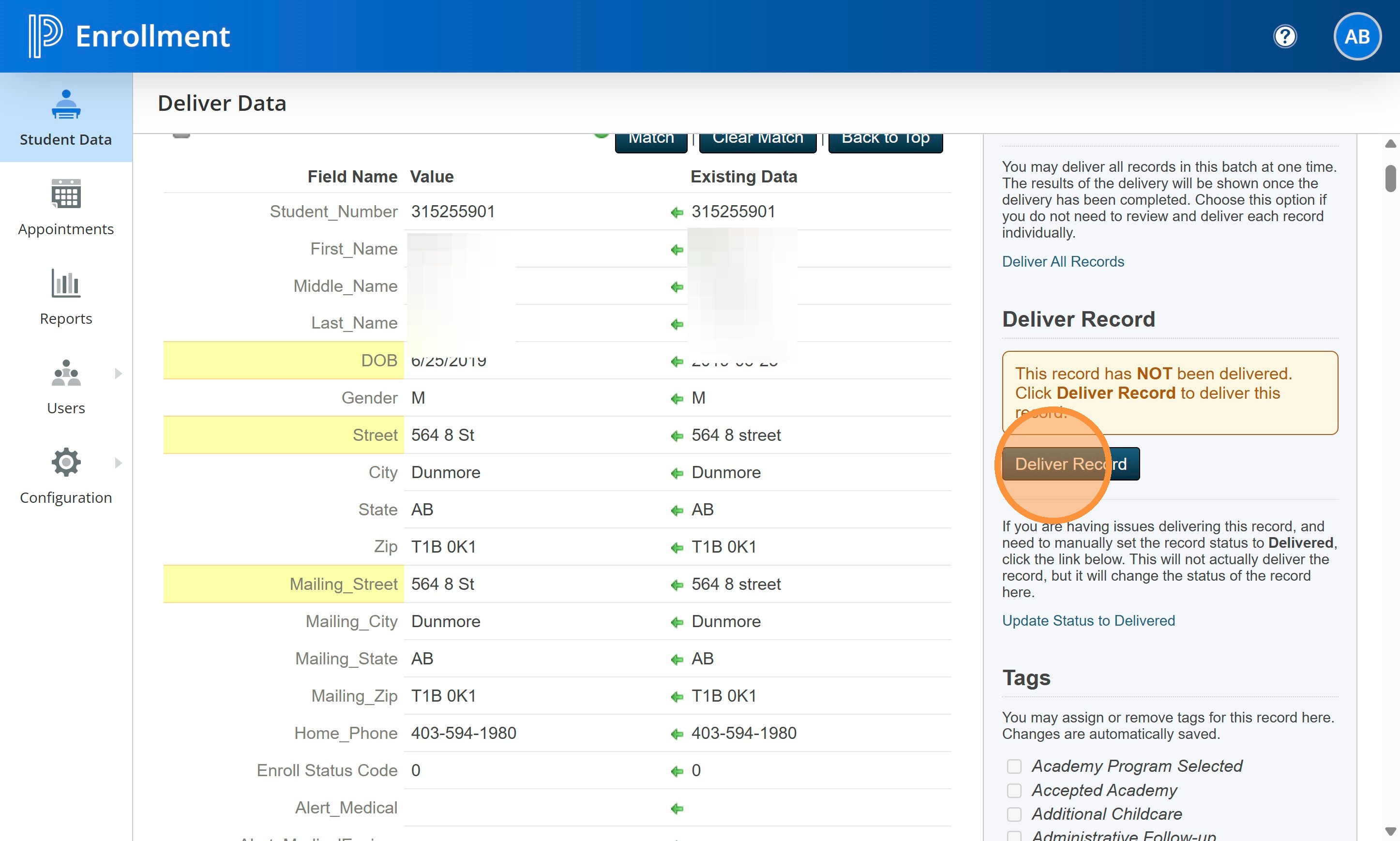Enable the Accepted Academy tag
The height and width of the screenshot is (841, 1400).
tap(1014, 790)
